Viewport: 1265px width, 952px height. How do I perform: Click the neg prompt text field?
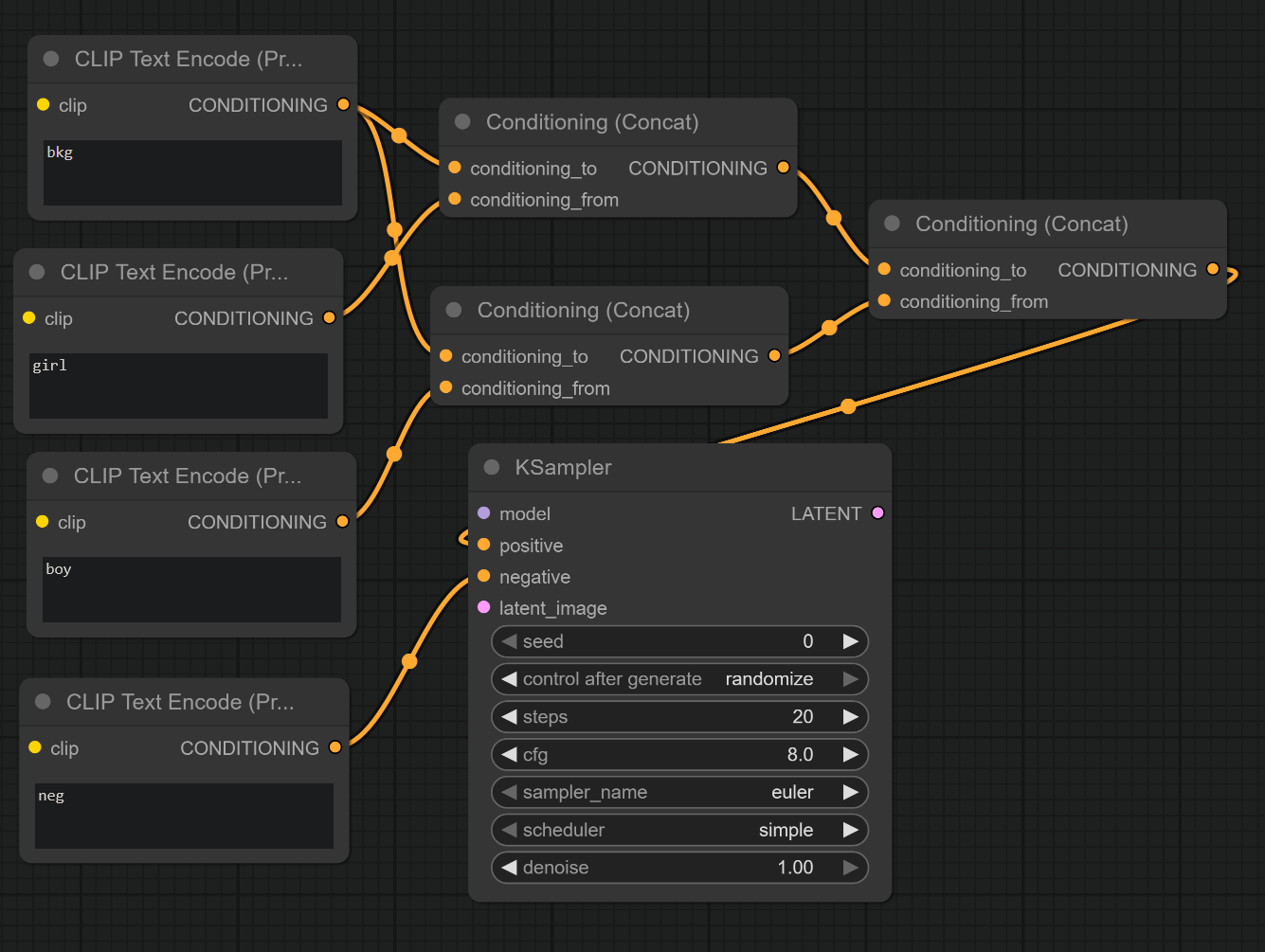click(184, 816)
